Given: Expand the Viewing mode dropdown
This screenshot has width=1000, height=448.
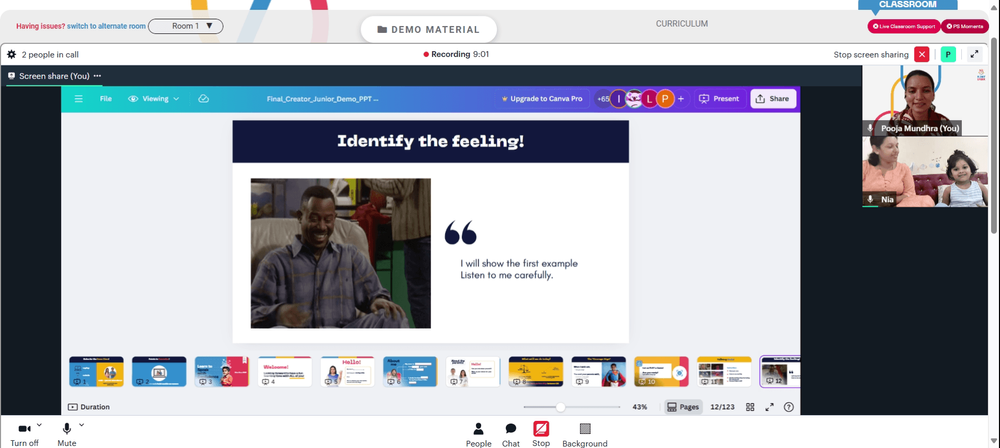Looking at the screenshot, I should pyautogui.click(x=154, y=99).
